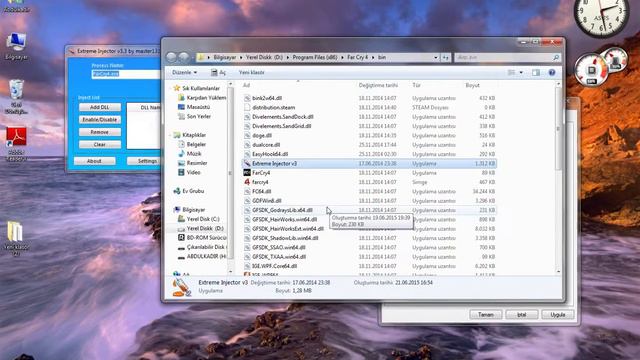Image resolution: width=640 pixels, height=360 pixels.
Task: Click Yeni klasör in the toolbar
Action: (251, 72)
